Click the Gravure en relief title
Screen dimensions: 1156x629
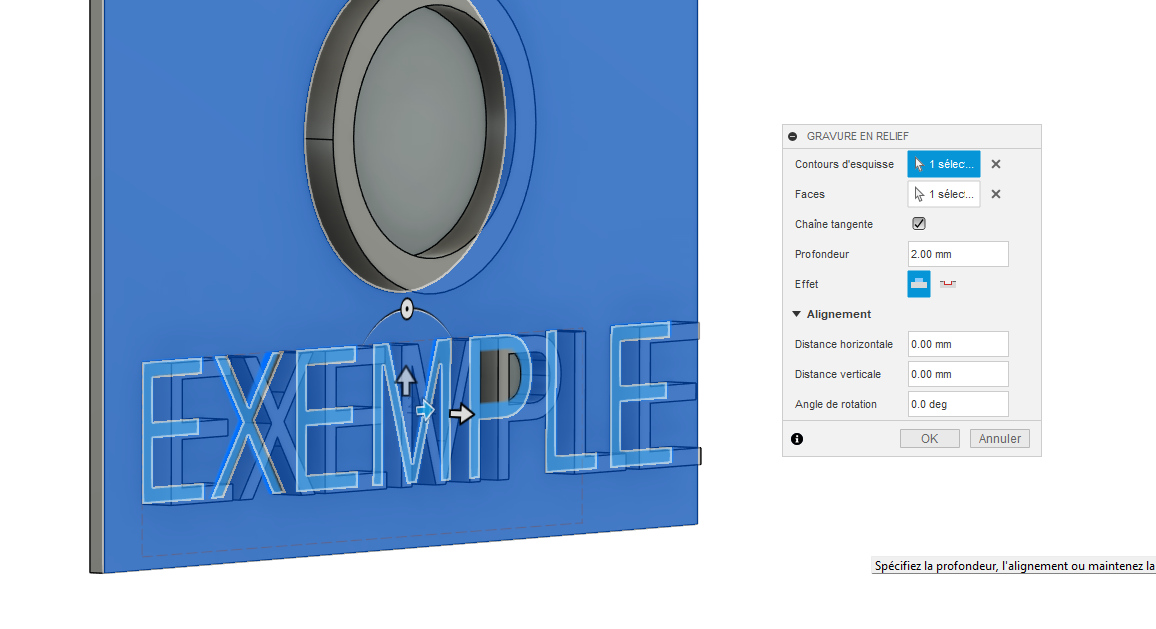coord(857,136)
